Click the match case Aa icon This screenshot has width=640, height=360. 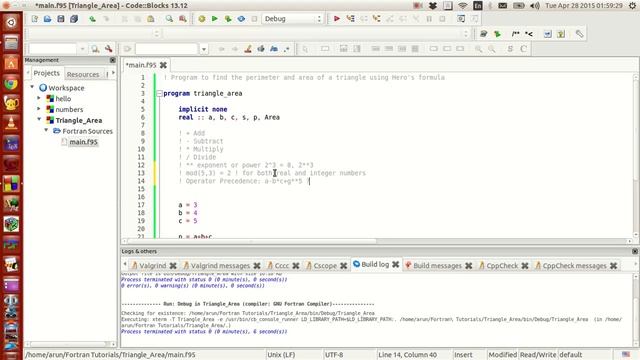pos(274,49)
